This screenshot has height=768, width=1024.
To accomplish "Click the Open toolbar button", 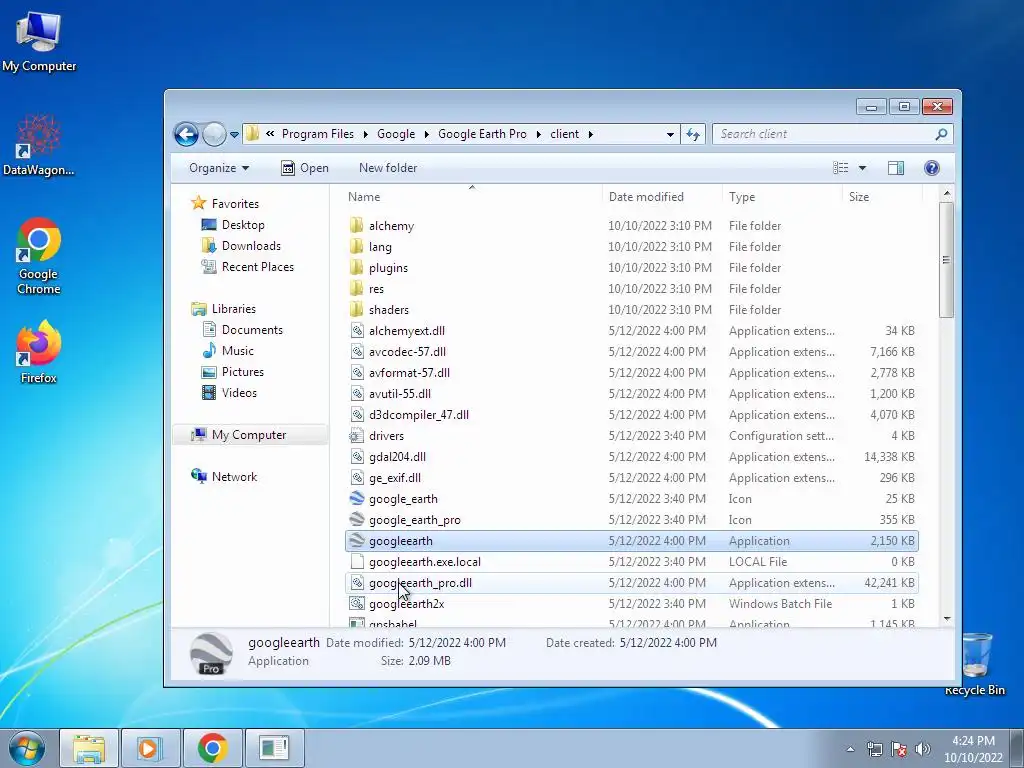I will coord(305,168).
